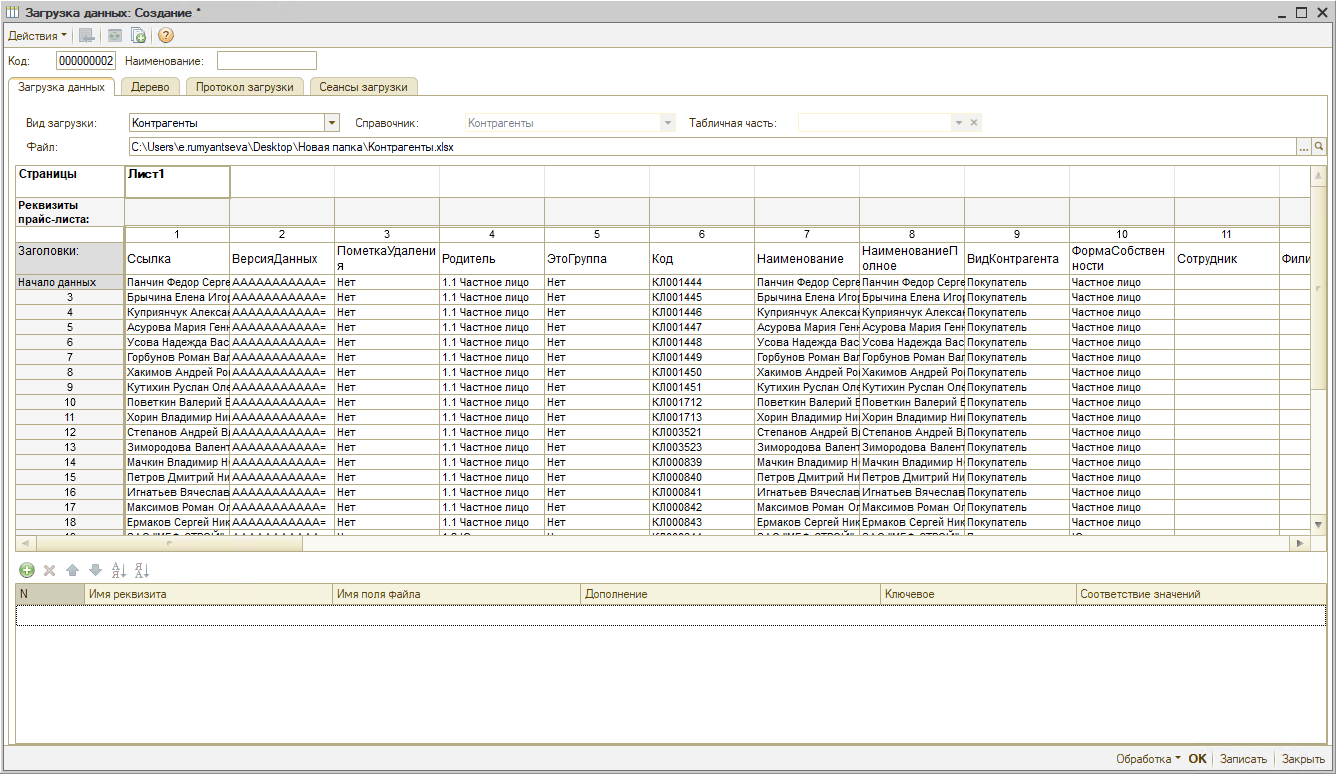Click the move row up arrow icon
Viewport: 1336px width, 774px height.
click(72, 570)
